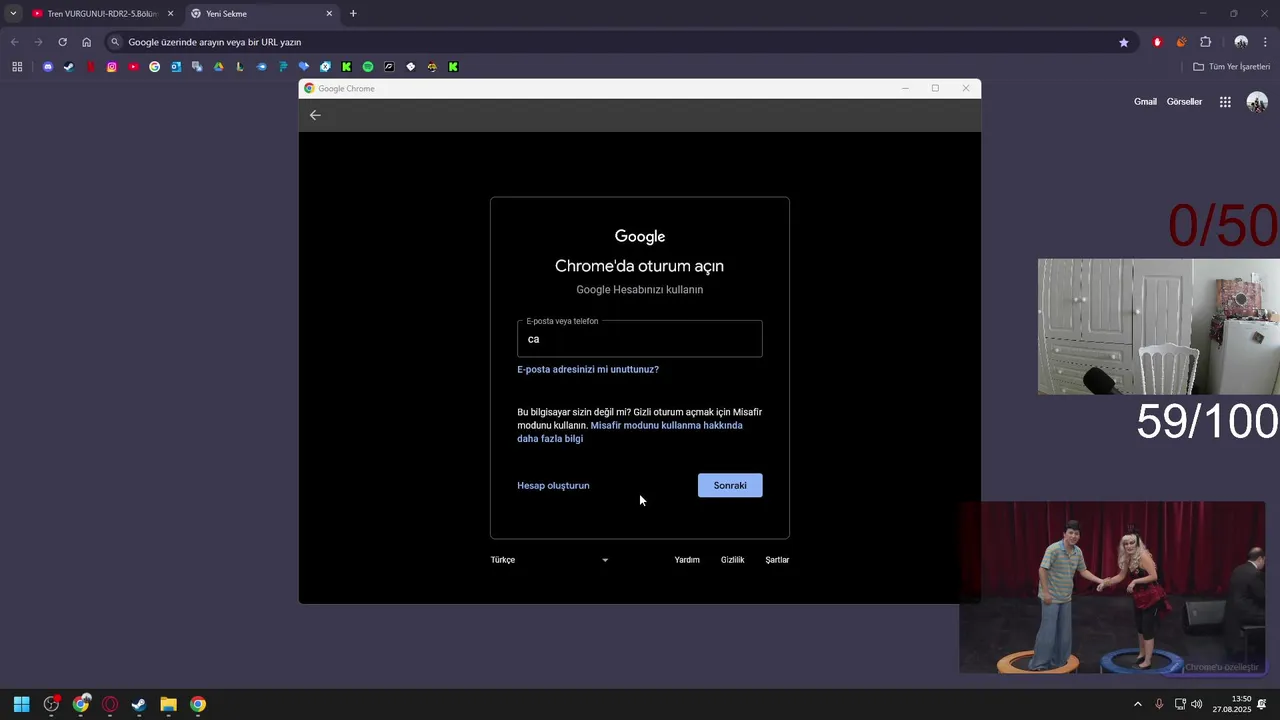The width and height of the screenshot is (1280, 720).
Task: Open Opera from the taskbar
Action: click(x=110, y=704)
